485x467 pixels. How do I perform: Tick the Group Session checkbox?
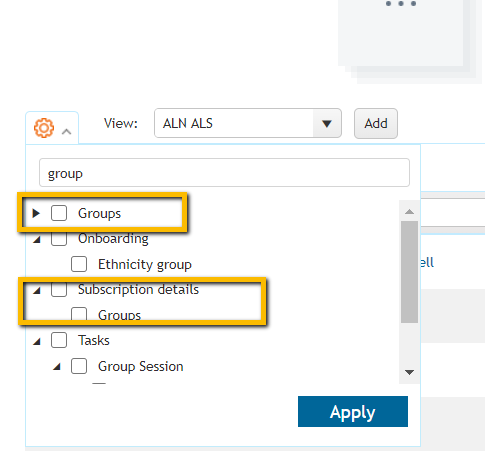coord(79,366)
